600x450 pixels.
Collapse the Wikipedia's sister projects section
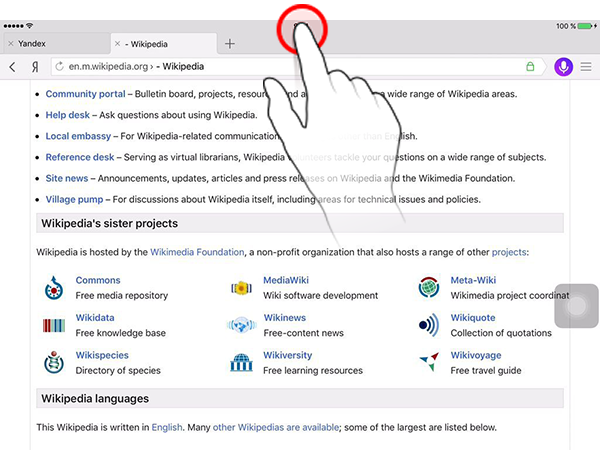pyautogui.click(x=300, y=223)
